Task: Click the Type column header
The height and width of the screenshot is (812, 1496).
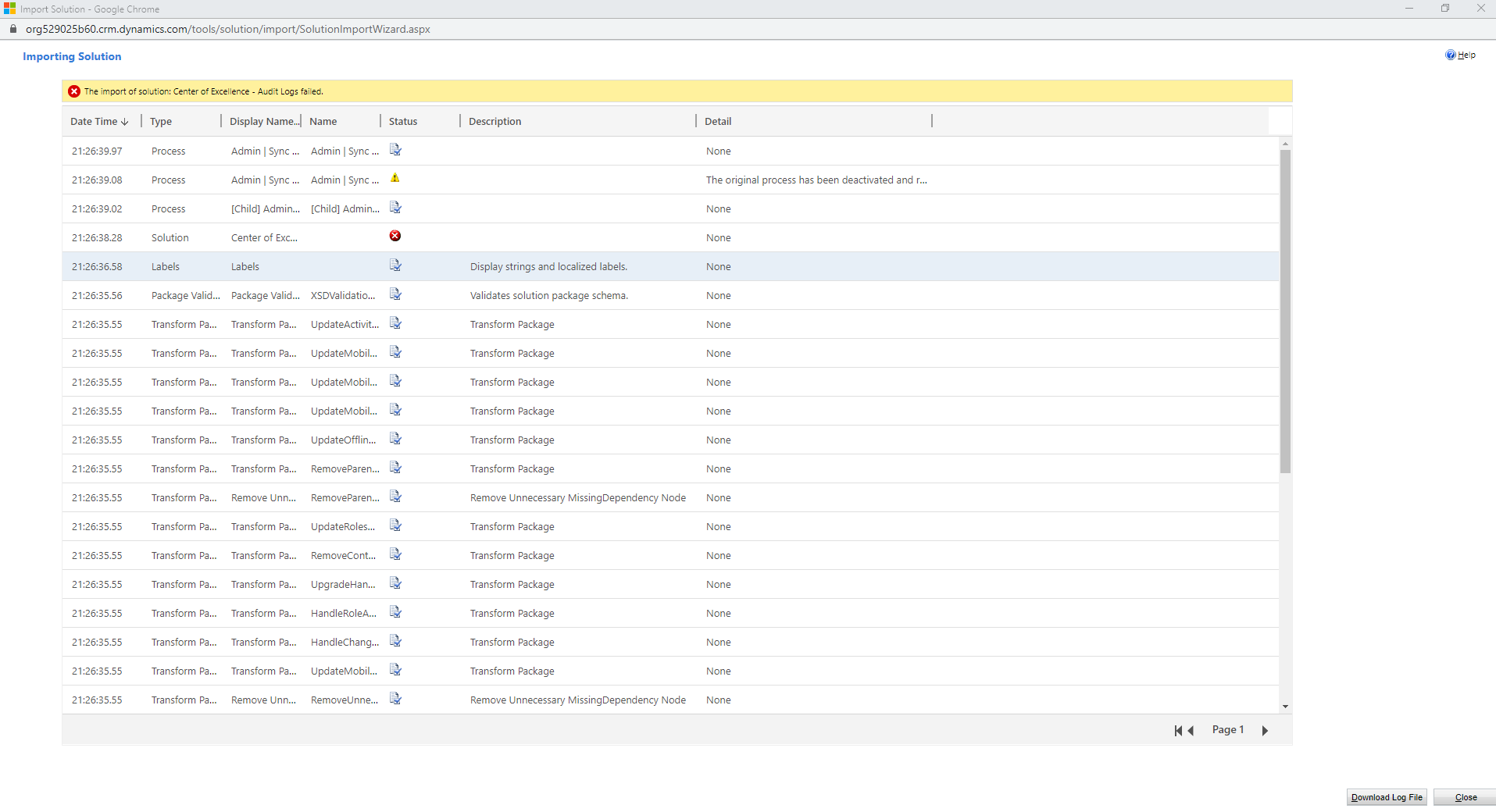Action: [x=161, y=121]
